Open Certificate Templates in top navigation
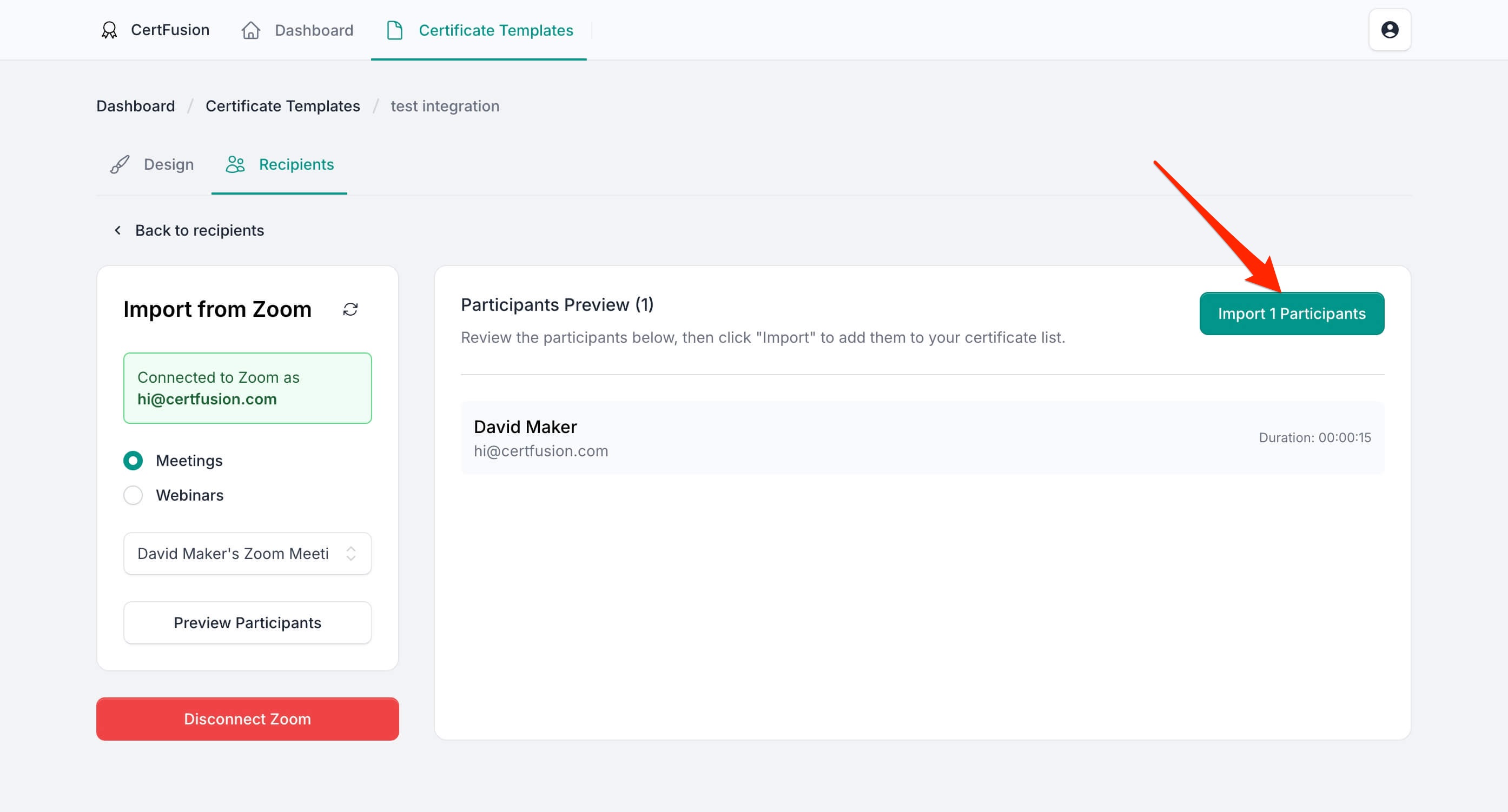The height and width of the screenshot is (812, 1508). (x=495, y=30)
